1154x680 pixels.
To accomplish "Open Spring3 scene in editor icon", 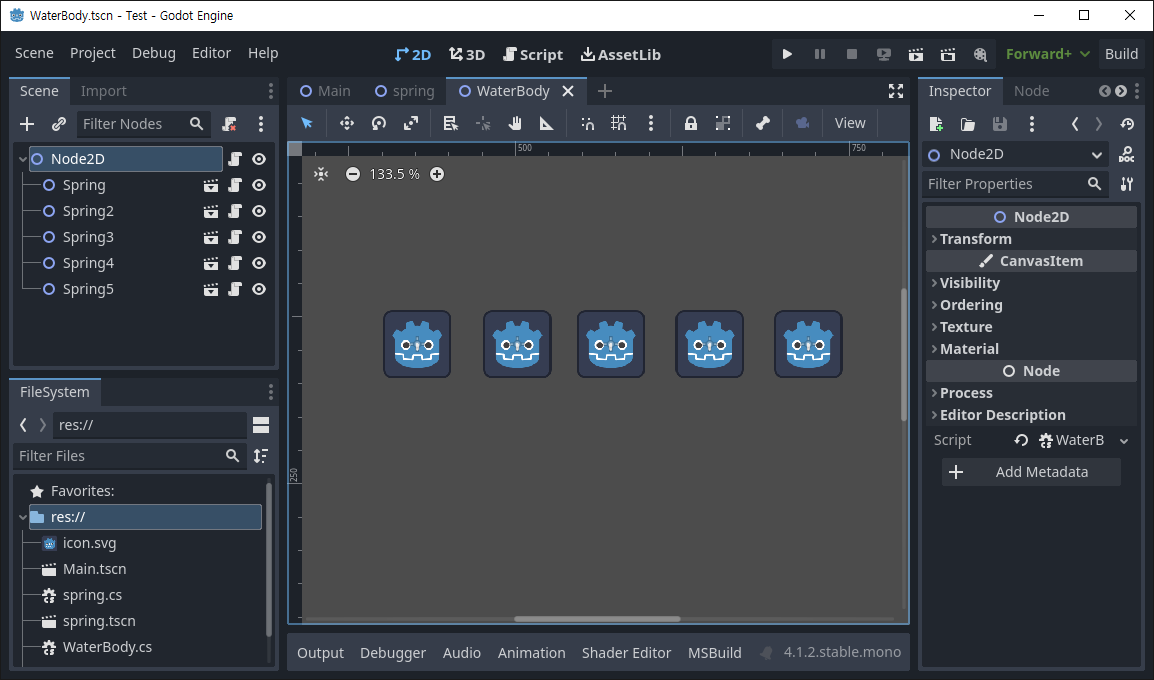I will click(210, 238).
